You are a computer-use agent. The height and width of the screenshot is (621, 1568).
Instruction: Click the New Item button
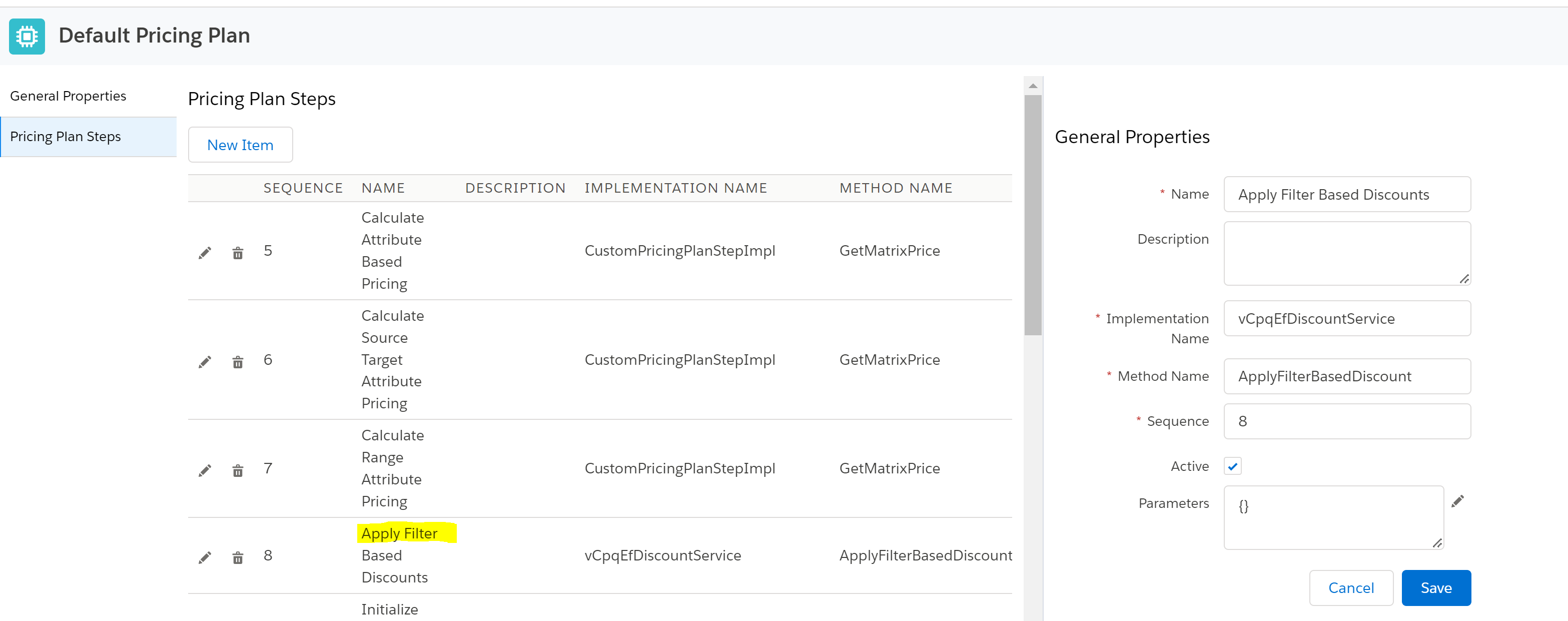240,145
